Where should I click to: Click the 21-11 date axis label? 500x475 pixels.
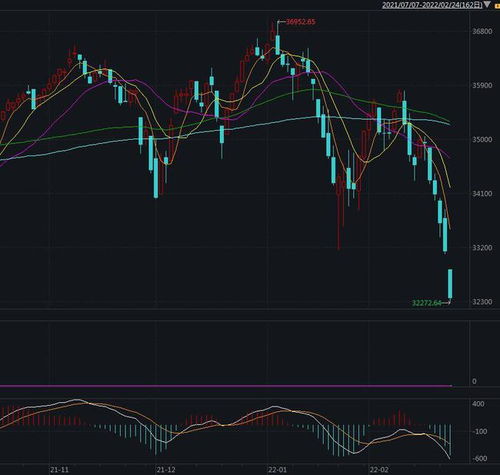(x=59, y=470)
